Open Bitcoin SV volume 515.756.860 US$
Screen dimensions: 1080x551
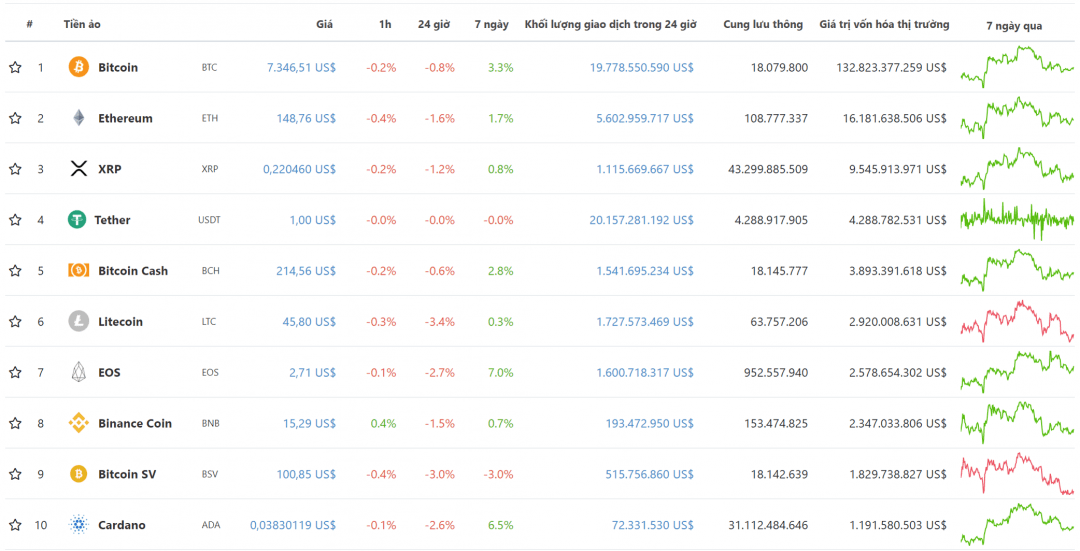(650, 474)
